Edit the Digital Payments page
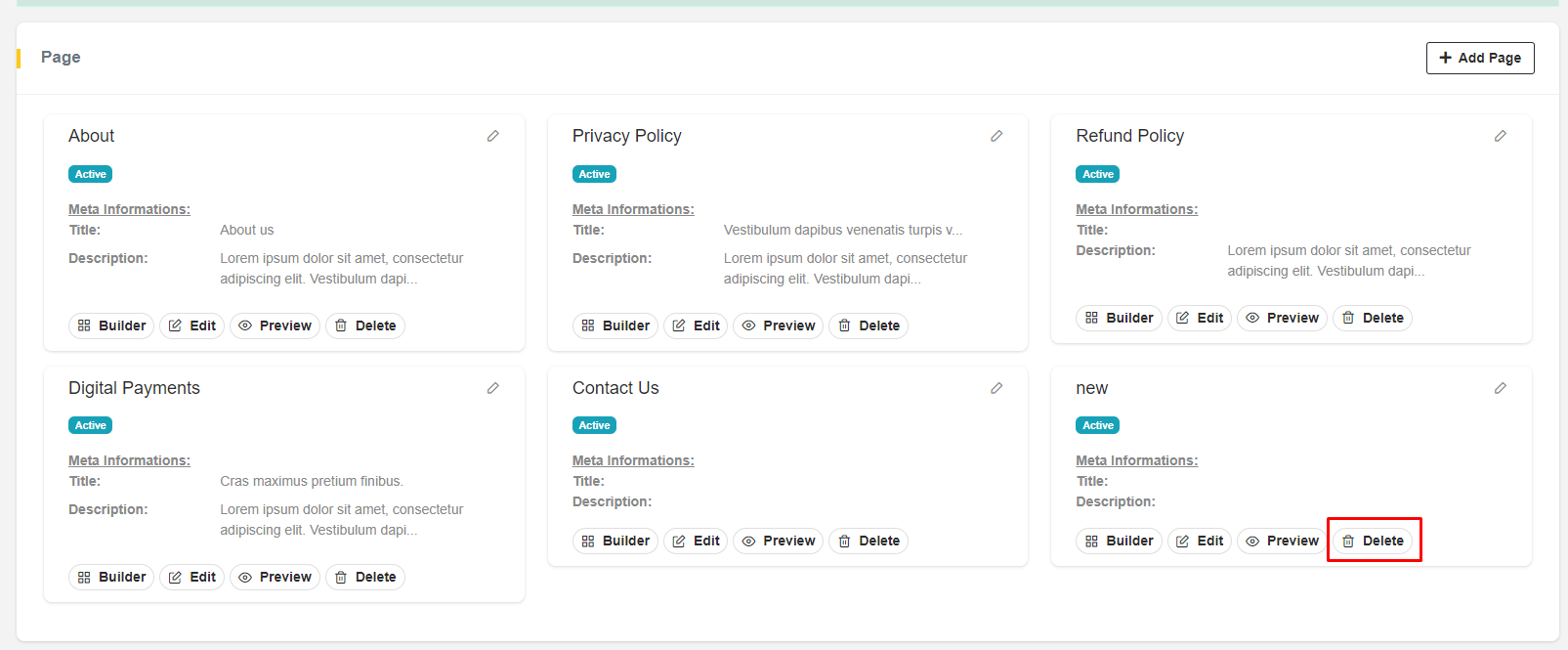This screenshot has height=650, width=1568. [x=192, y=577]
